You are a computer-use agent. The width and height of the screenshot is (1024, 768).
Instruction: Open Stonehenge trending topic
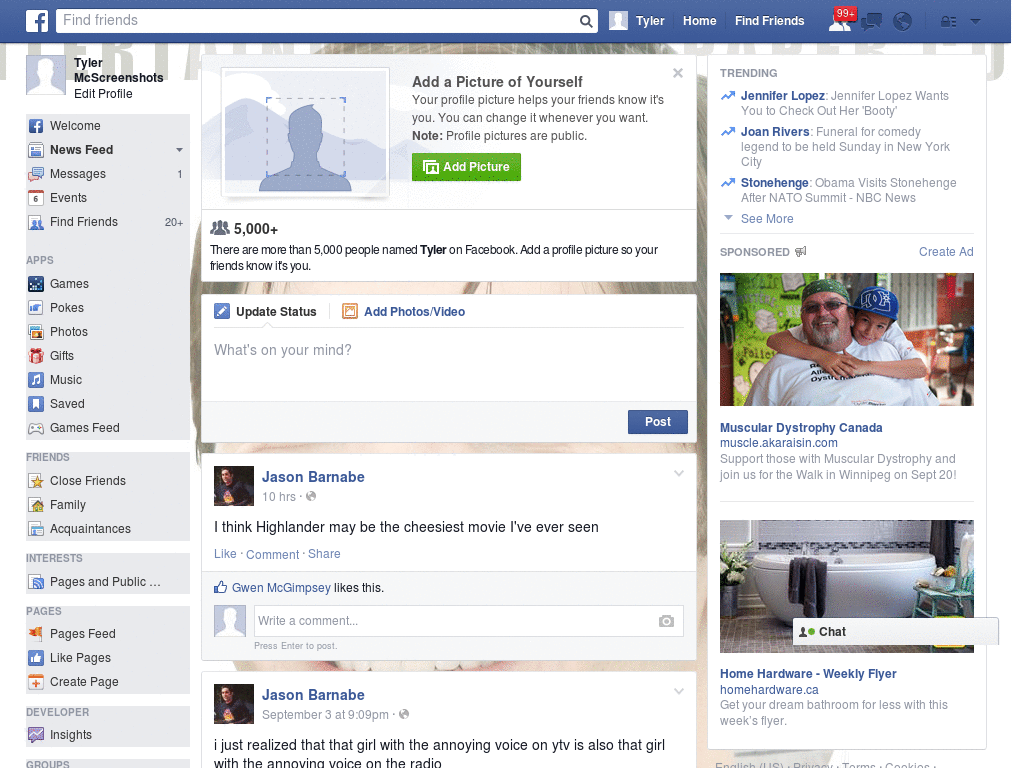(775, 183)
